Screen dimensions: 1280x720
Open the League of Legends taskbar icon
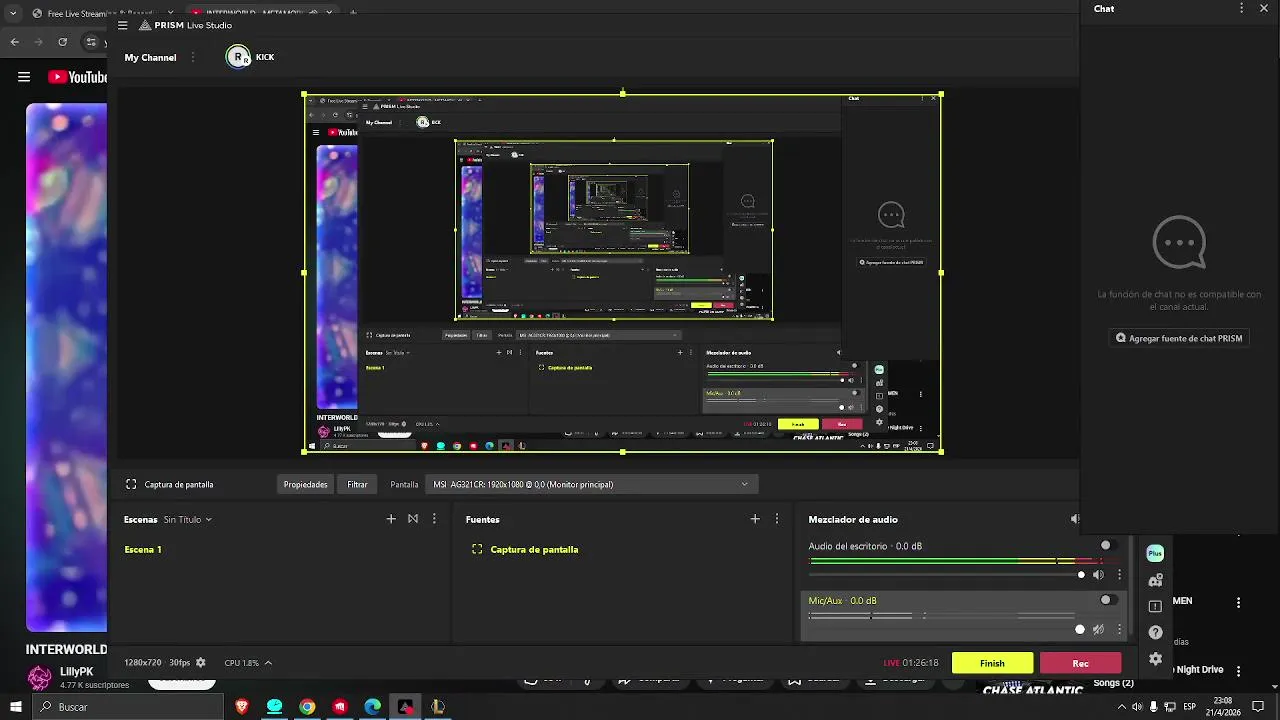(437, 707)
